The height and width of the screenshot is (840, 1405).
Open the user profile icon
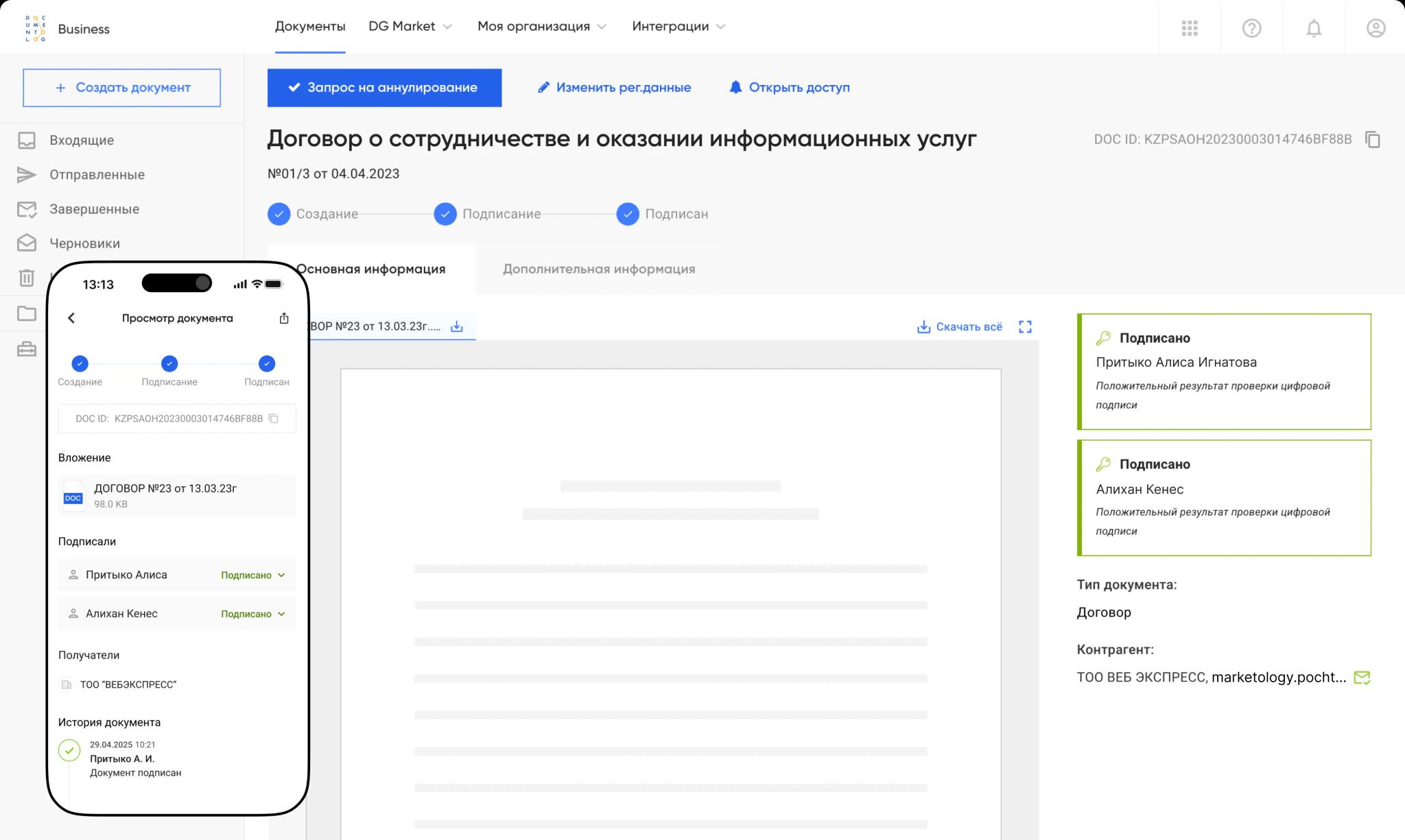pos(1376,28)
